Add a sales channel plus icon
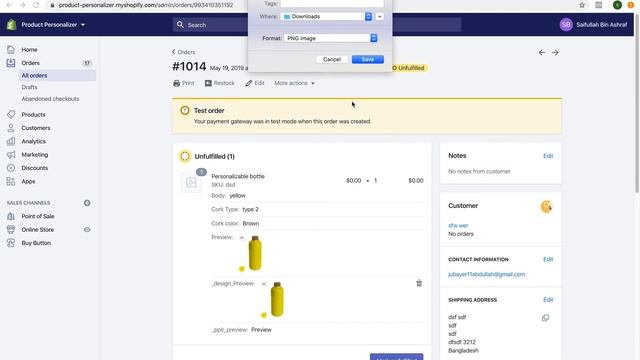Screen dimensions: 640x360 coord(87,203)
